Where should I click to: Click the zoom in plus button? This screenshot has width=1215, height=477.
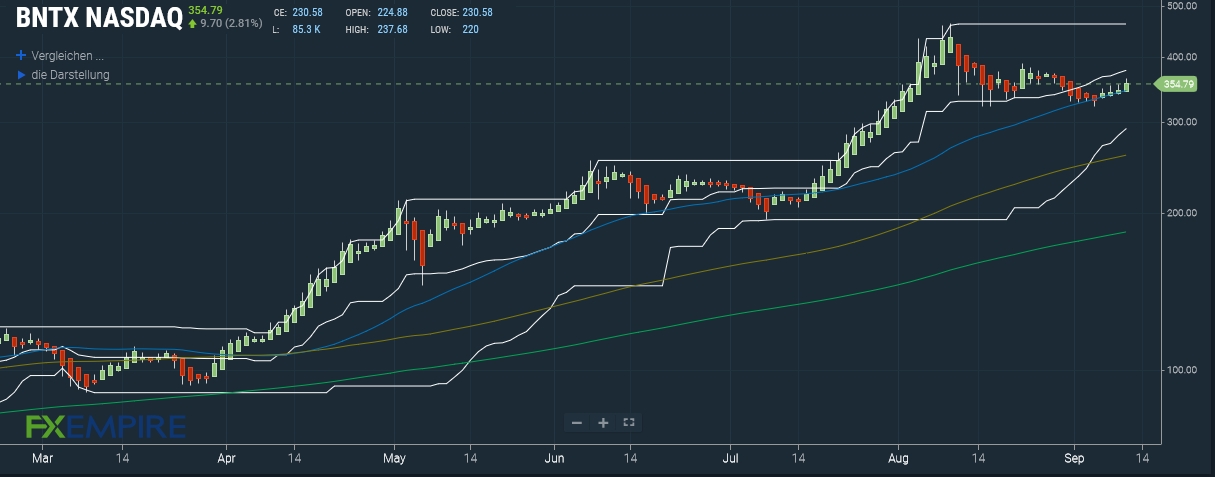pos(603,422)
